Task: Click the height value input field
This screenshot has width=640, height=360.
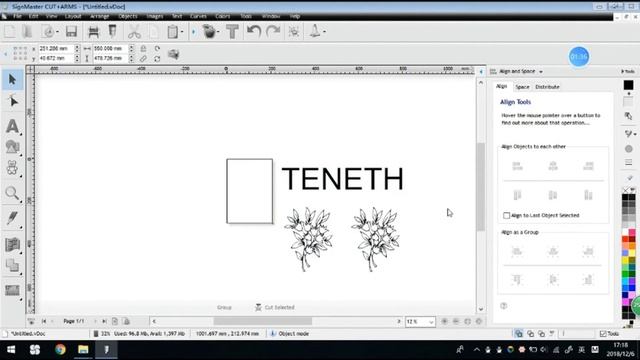Action: [x=110, y=58]
